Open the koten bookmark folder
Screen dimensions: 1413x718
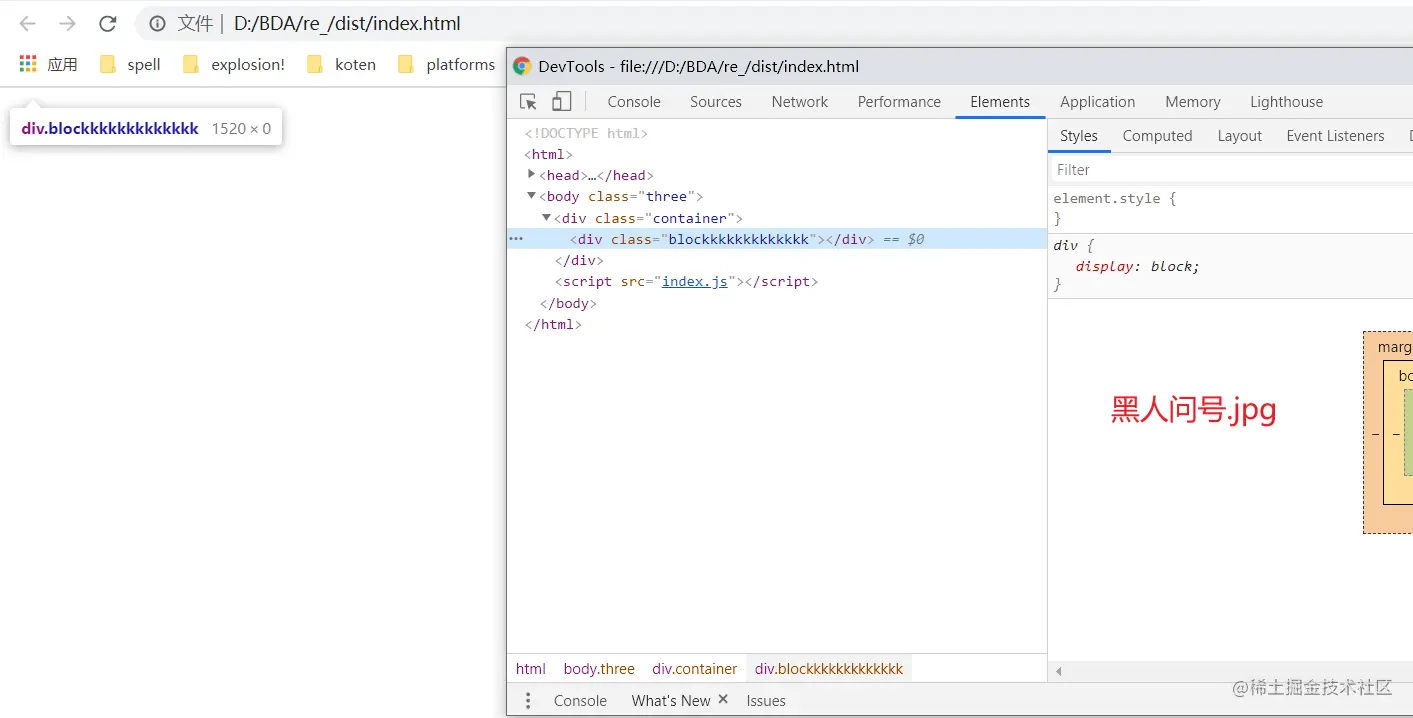341,64
